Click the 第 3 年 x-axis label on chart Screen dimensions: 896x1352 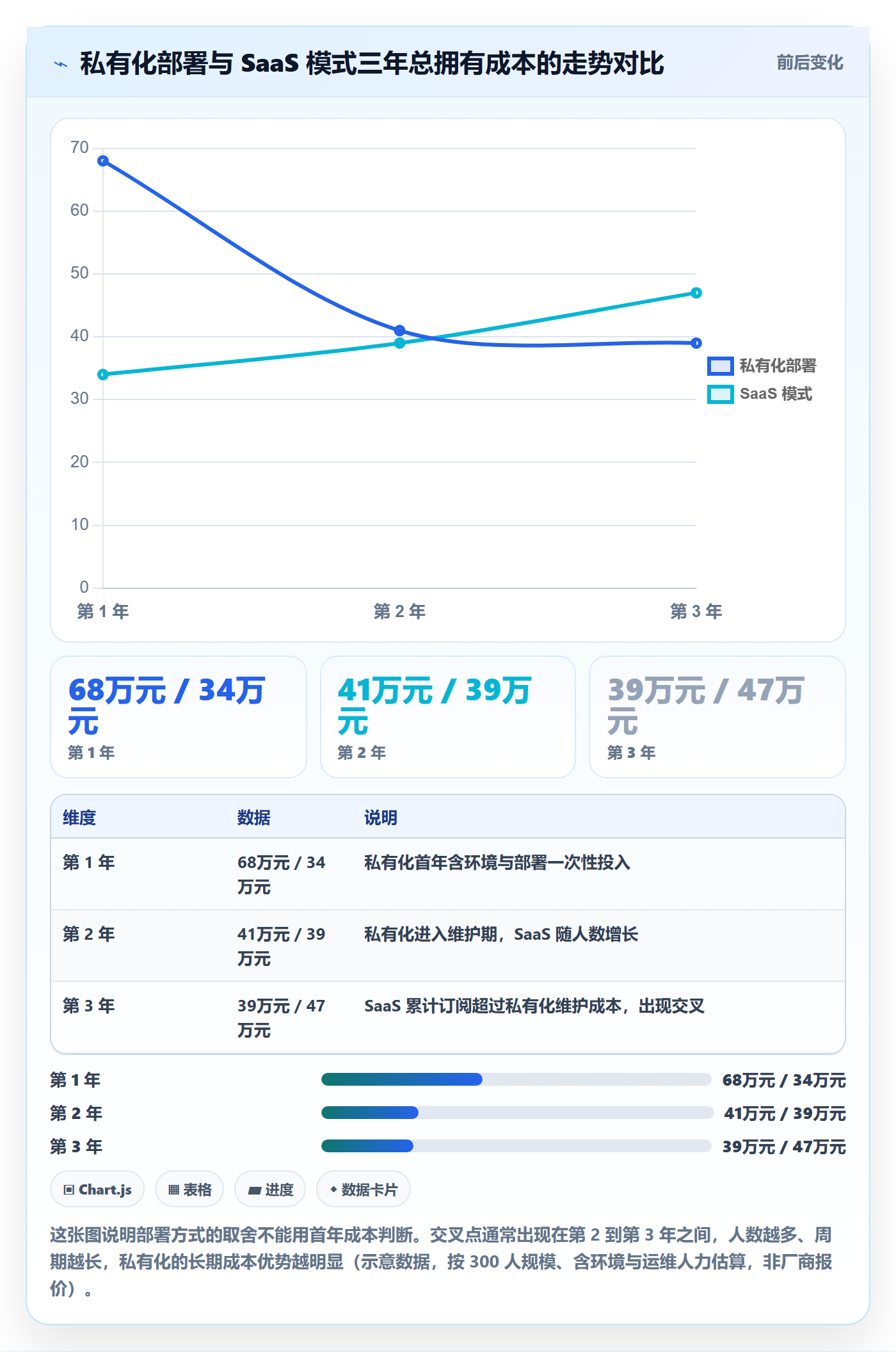(696, 611)
